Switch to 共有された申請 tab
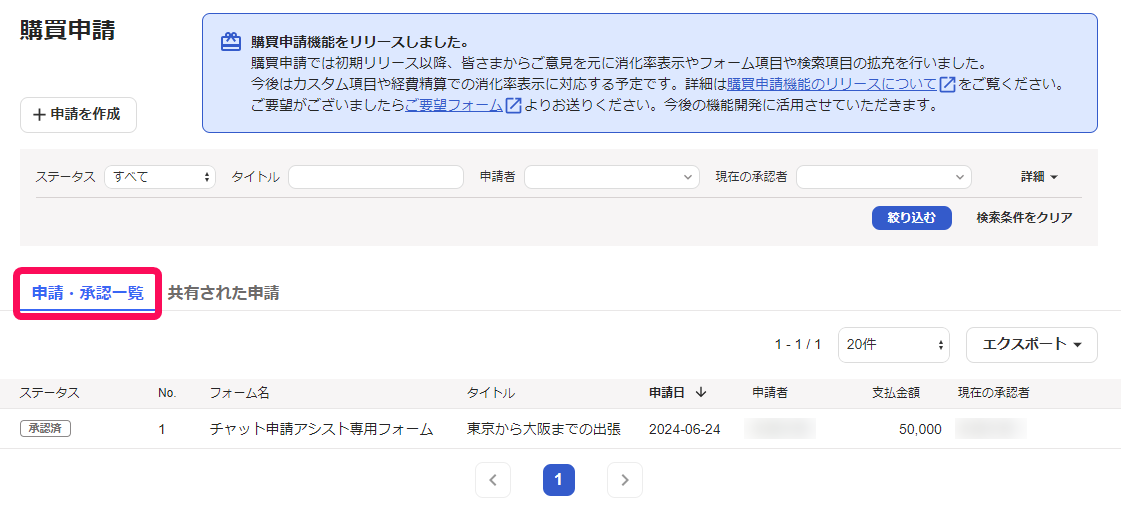This screenshot has width=1121, height=513. (x=223, y=293)
